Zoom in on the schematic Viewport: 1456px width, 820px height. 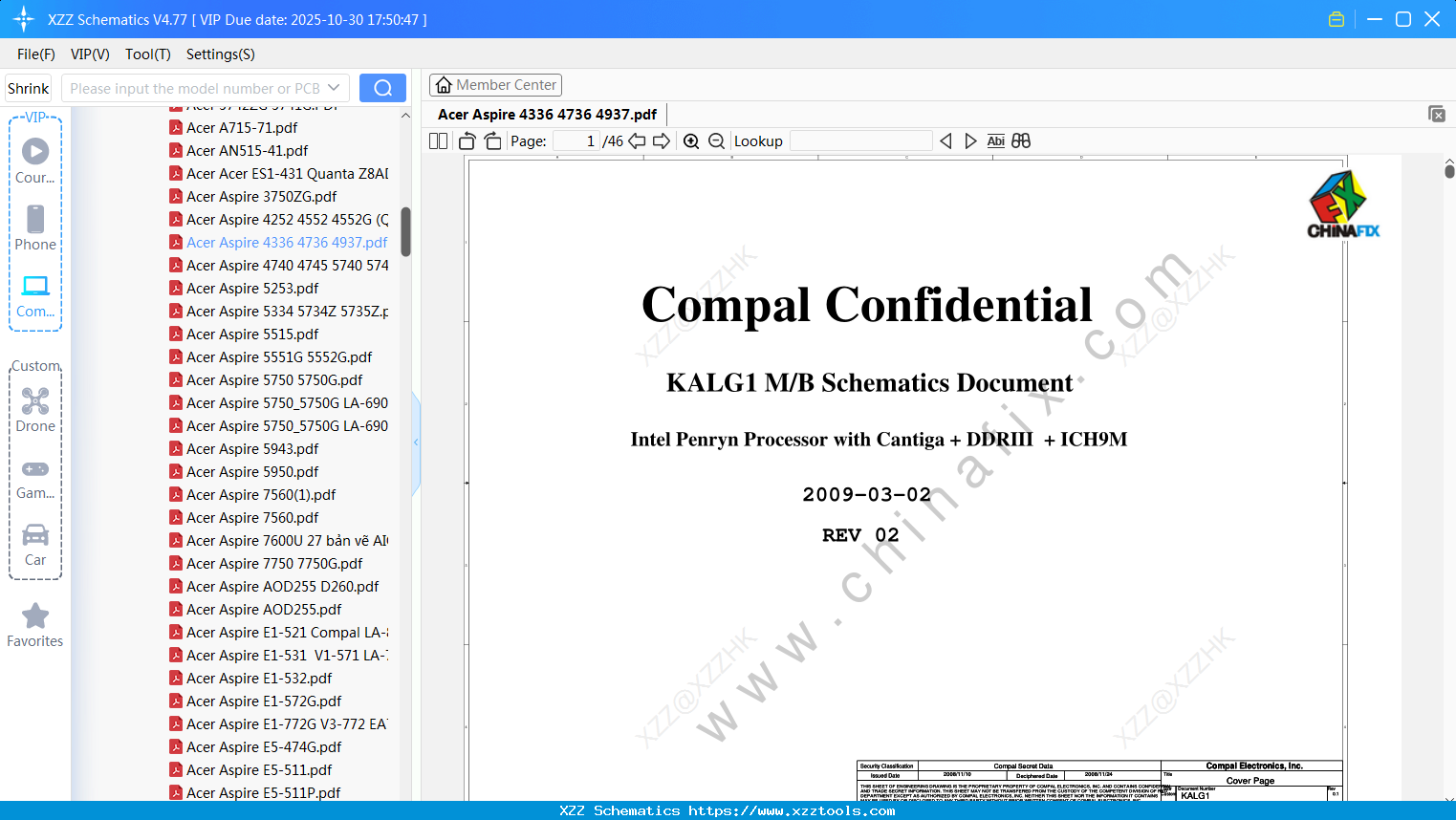pos(691,141)
